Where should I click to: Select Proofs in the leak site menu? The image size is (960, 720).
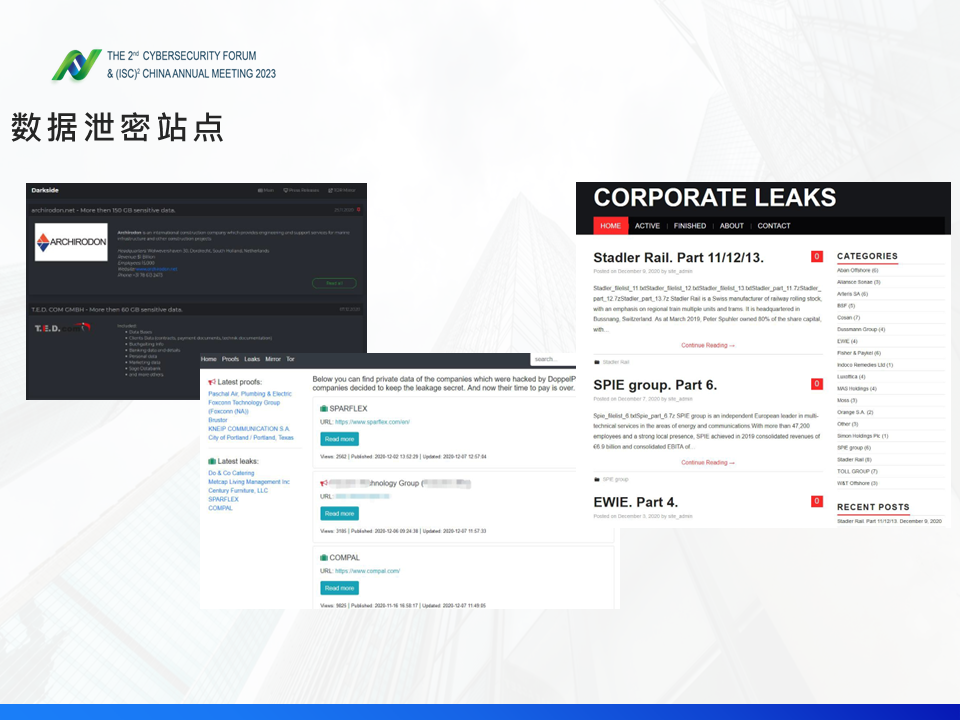click(230, 359)
